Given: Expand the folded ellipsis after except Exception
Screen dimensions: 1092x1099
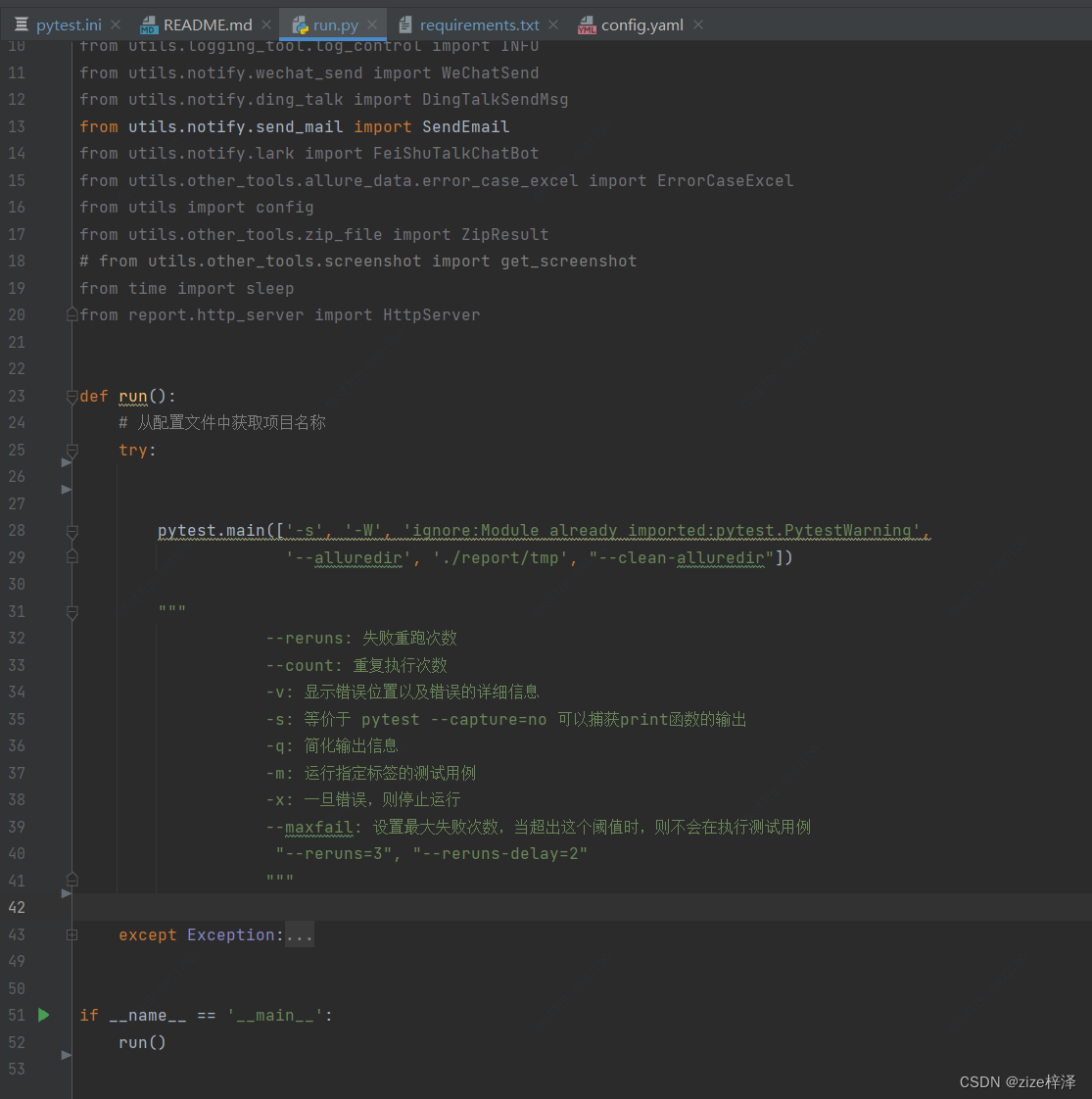Looking at the screenshot, I should (300, 935).
